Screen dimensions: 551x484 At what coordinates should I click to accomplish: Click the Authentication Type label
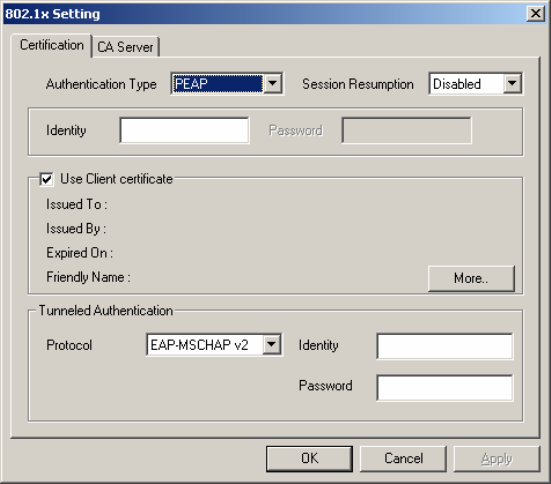click(101, 84)
